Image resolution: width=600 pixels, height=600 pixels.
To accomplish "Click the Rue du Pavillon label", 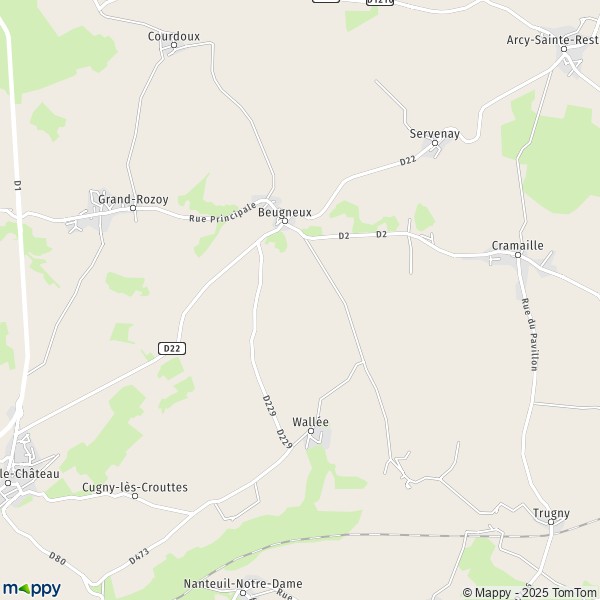I will pos(530,334).
